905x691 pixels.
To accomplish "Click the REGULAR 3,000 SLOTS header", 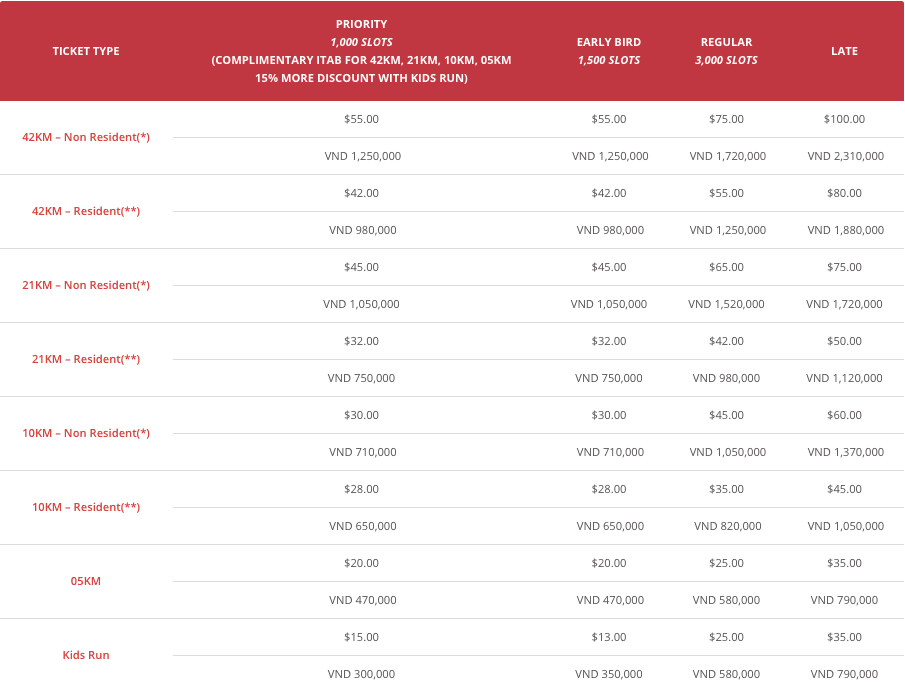I will 726,51.
